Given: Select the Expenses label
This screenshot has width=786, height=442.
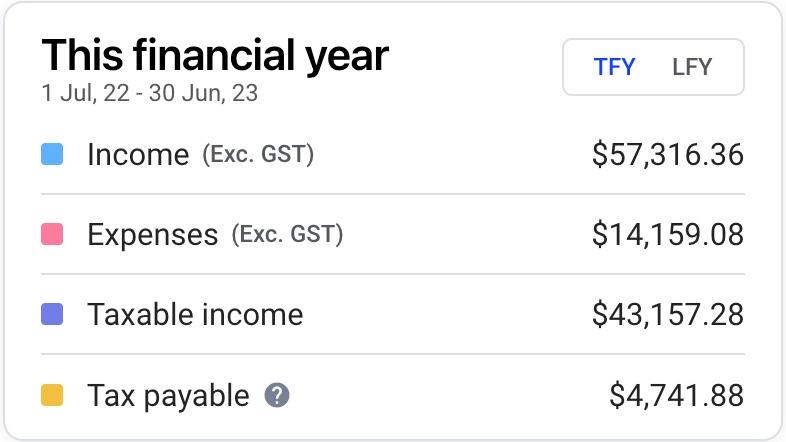Looking at the screenshot, I should 153,235.
